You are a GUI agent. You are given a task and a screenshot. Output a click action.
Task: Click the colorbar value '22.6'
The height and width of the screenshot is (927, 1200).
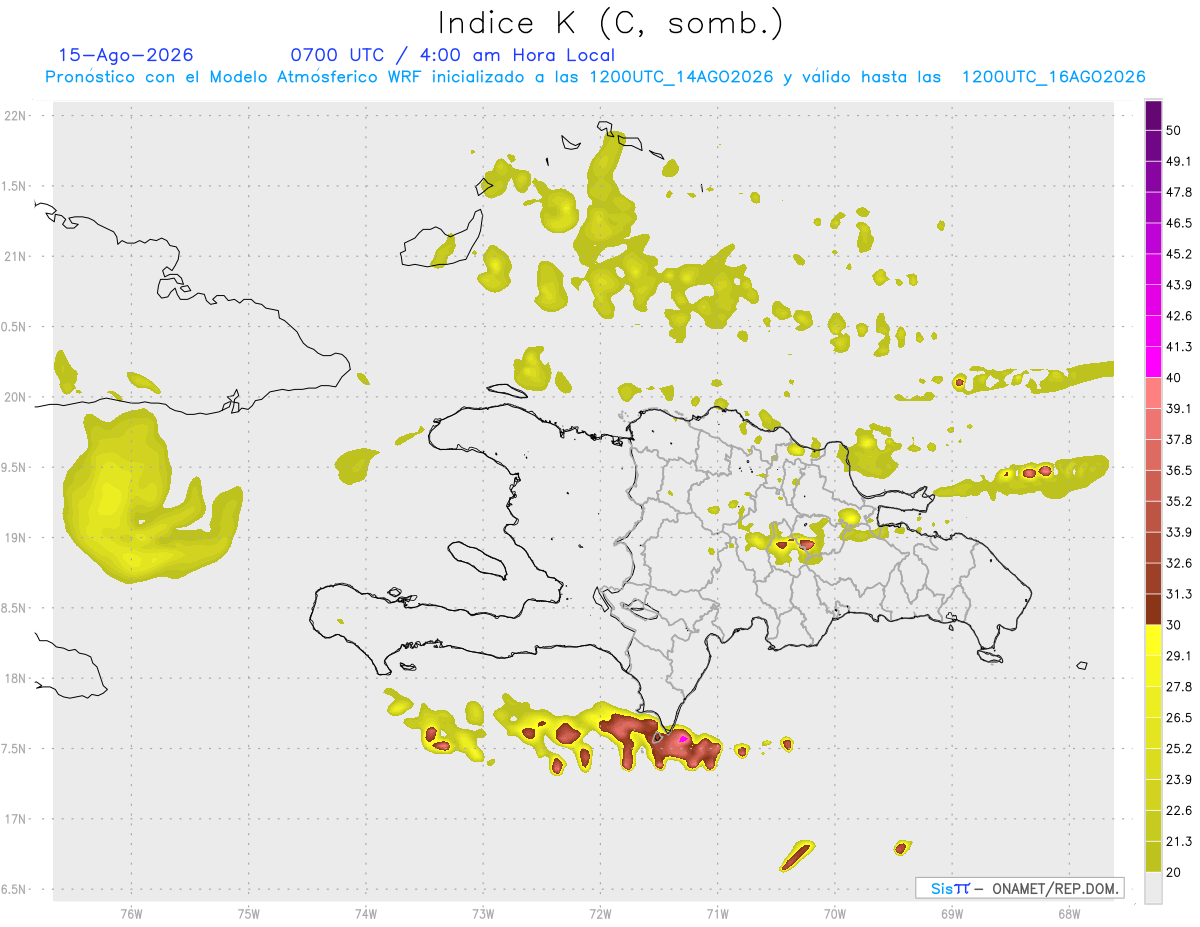(1179, 811)
